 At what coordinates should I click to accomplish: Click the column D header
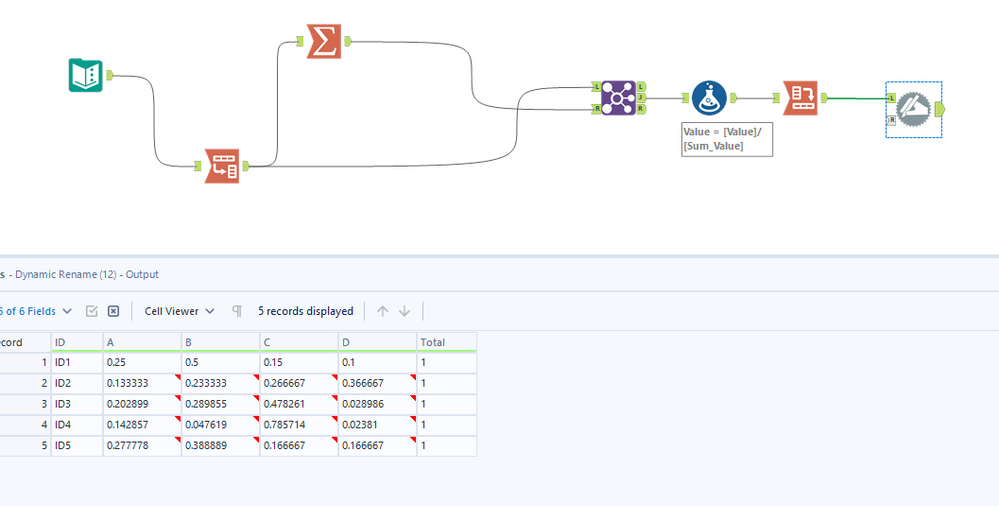tap(378, 342)
